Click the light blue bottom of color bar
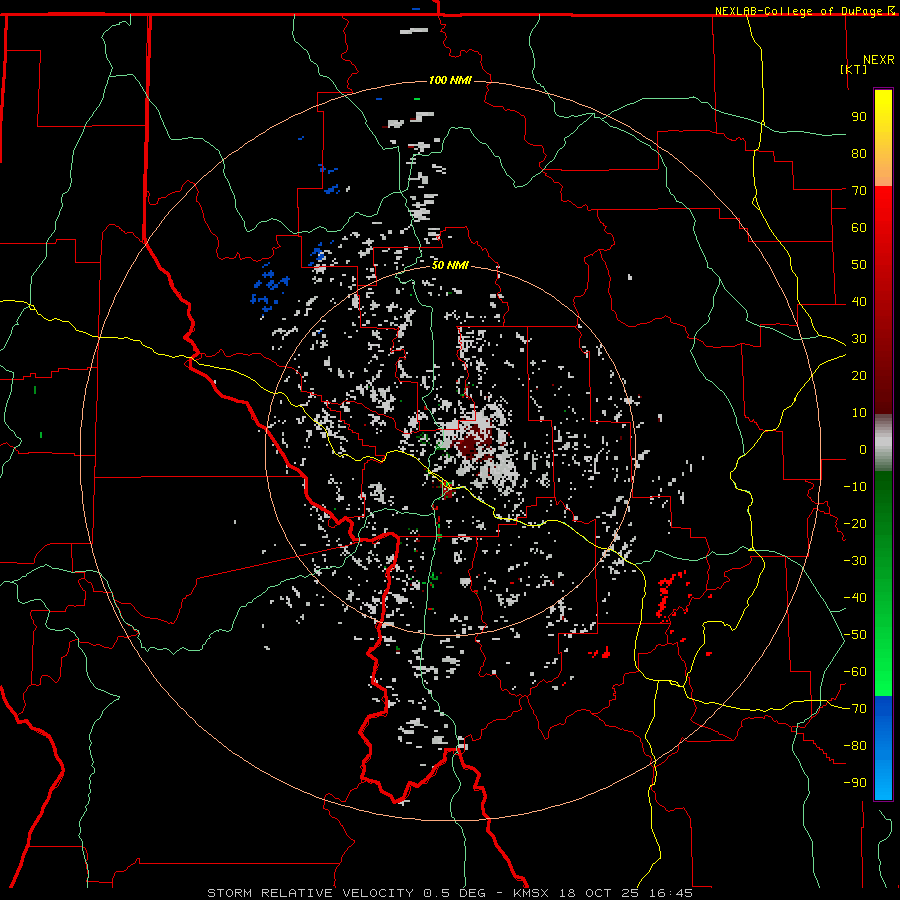The image size is (900, 900). 883,785
